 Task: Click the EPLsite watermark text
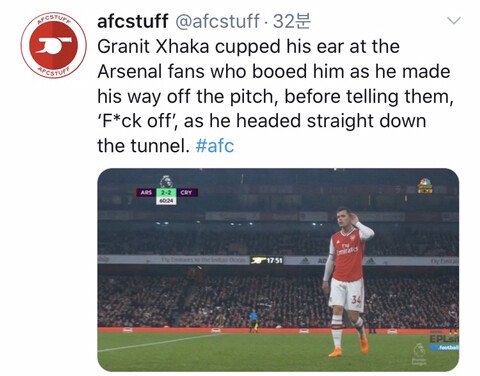tap(444, 339)
